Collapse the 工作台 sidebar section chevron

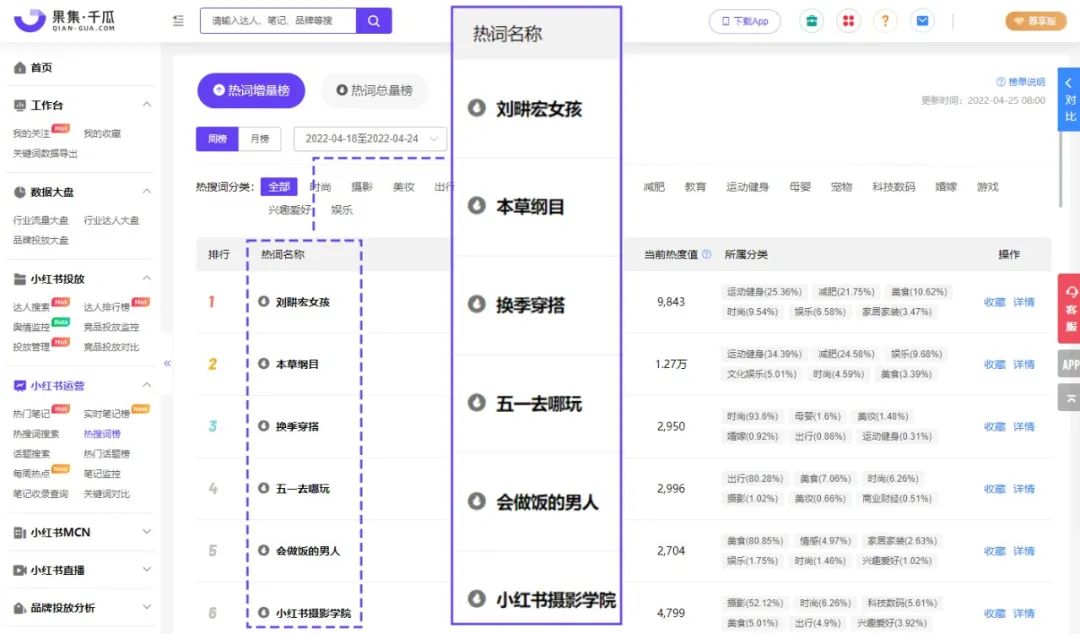pos(147,105)
